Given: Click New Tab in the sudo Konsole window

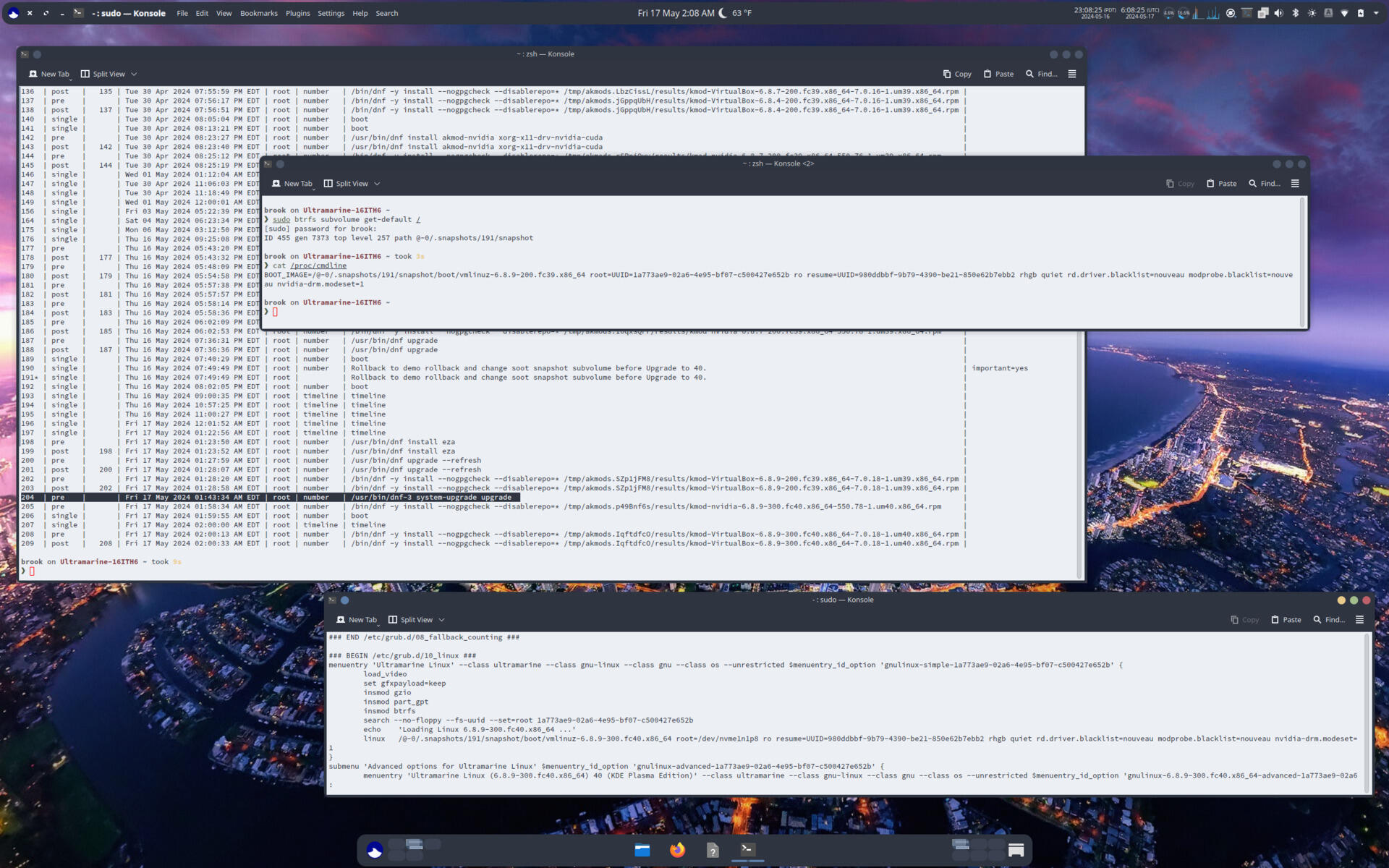Looking at the screenshot, I should click(357, 620).
